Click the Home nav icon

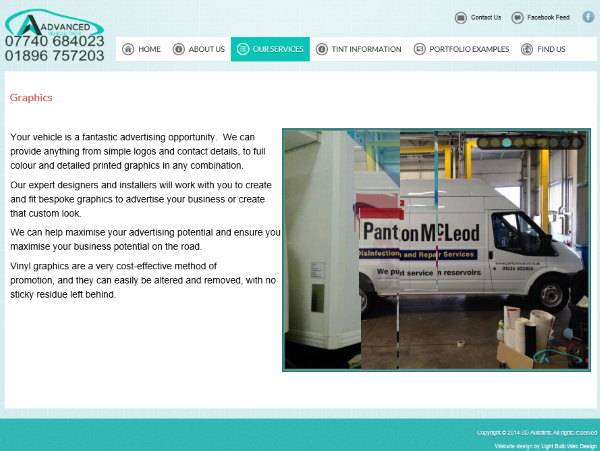pos(127,49)
